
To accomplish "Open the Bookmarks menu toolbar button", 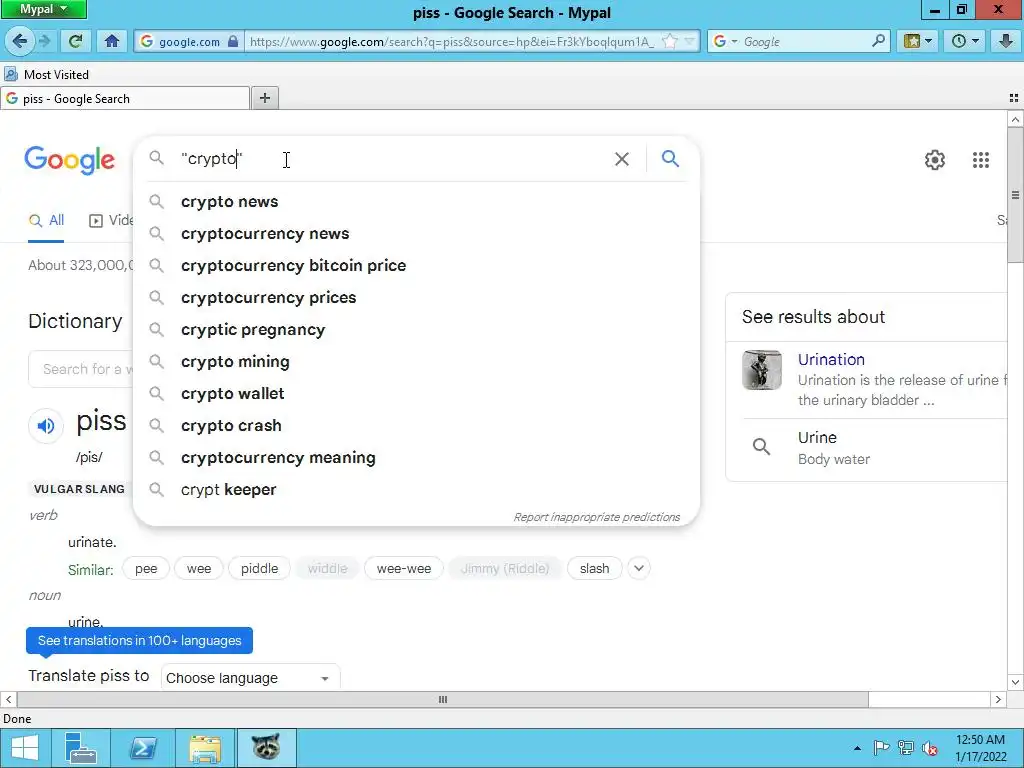I will tap(917, 41).
